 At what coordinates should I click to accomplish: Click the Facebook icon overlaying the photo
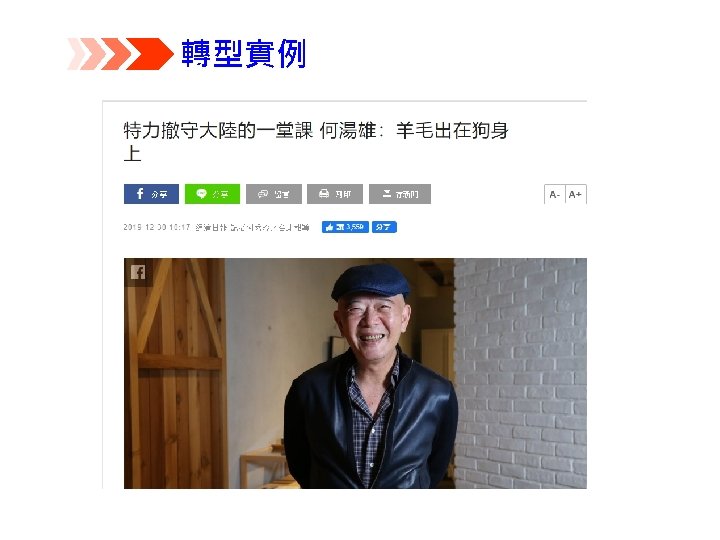[138, 272]
